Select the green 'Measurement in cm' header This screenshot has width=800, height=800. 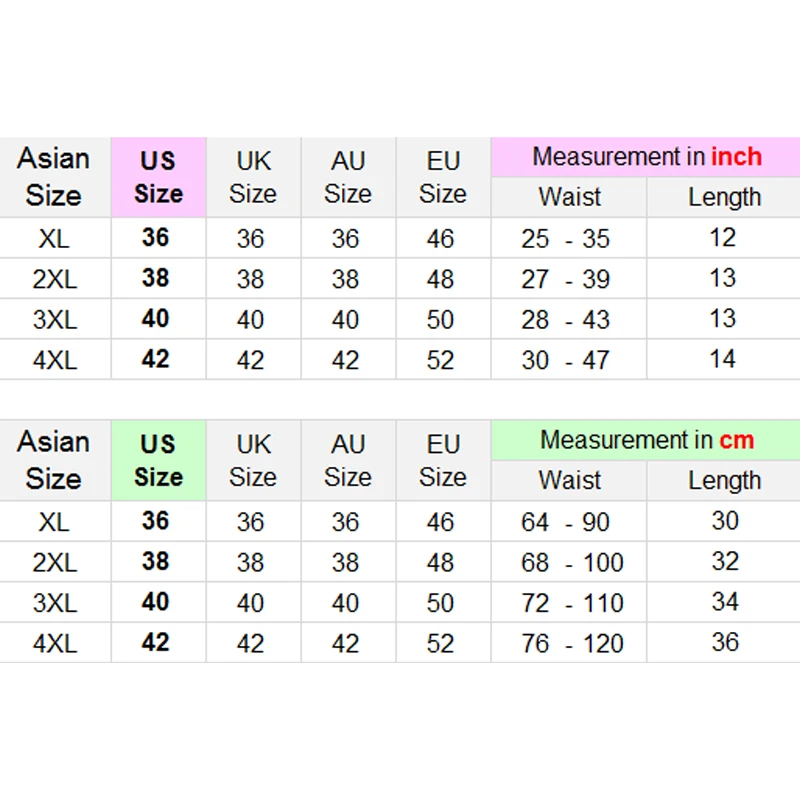coord(646,440)
